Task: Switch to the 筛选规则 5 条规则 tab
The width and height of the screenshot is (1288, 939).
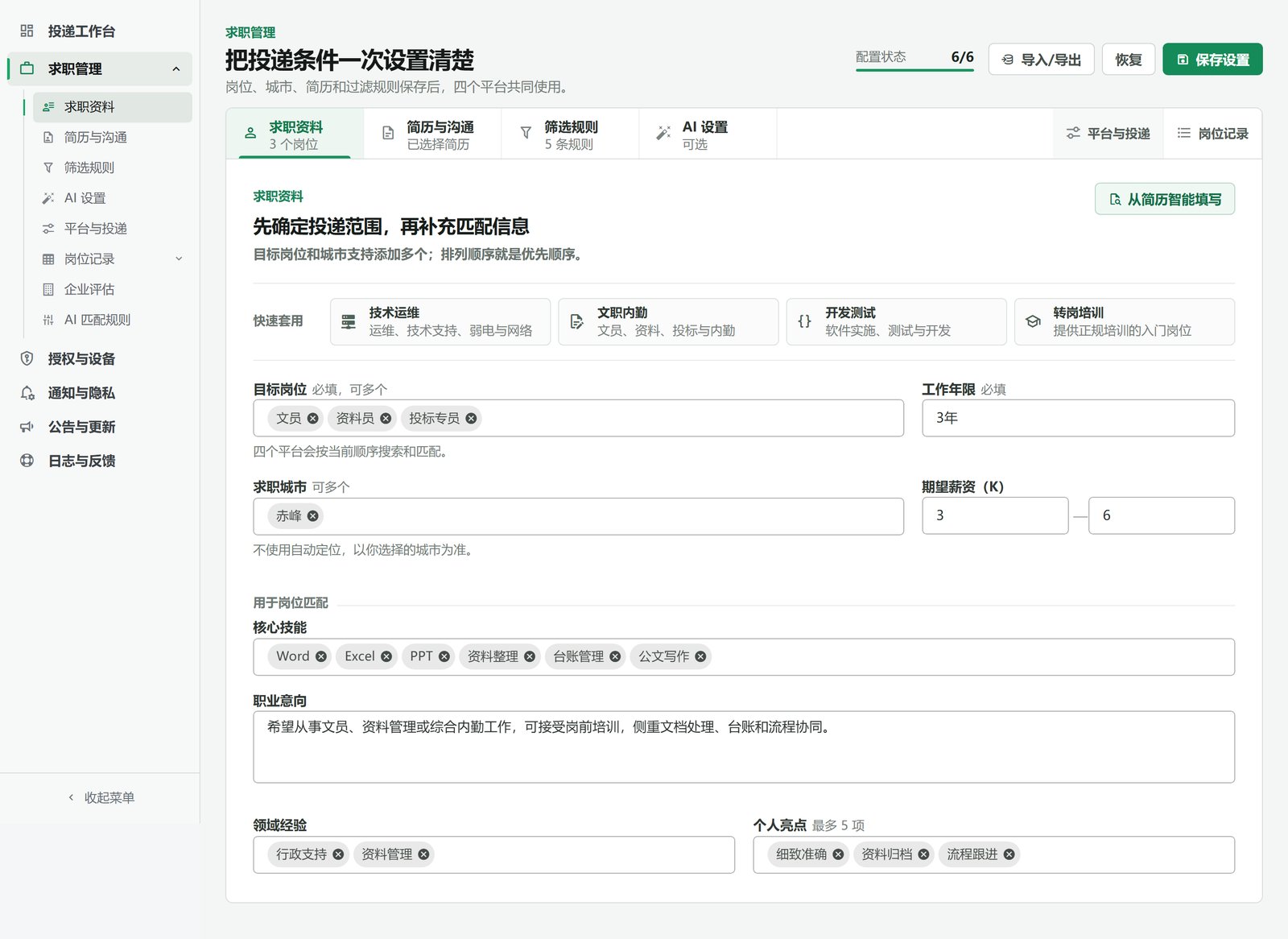Action: tap(570, 134)
